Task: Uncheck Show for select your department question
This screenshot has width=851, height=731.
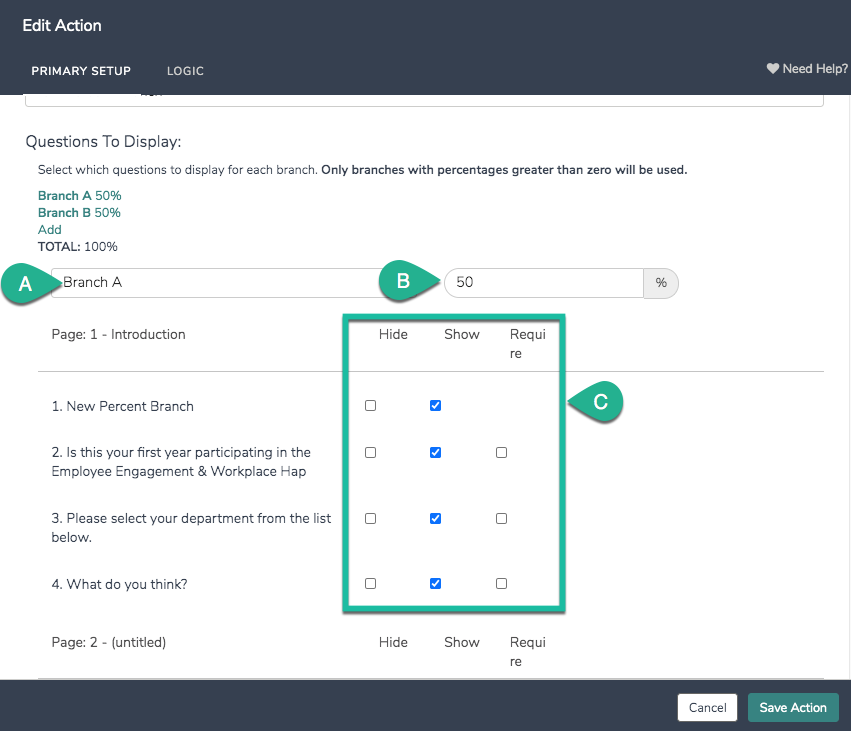Action: click(x=435, y=519)
